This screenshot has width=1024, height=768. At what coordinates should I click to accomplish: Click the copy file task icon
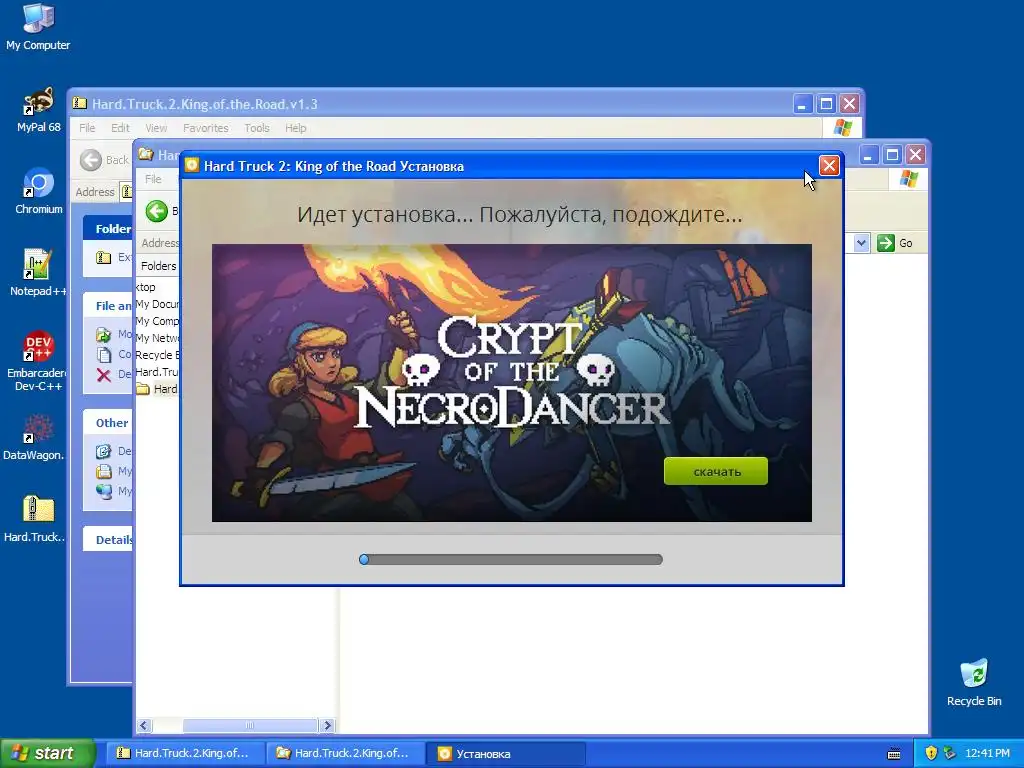(104, 355)
